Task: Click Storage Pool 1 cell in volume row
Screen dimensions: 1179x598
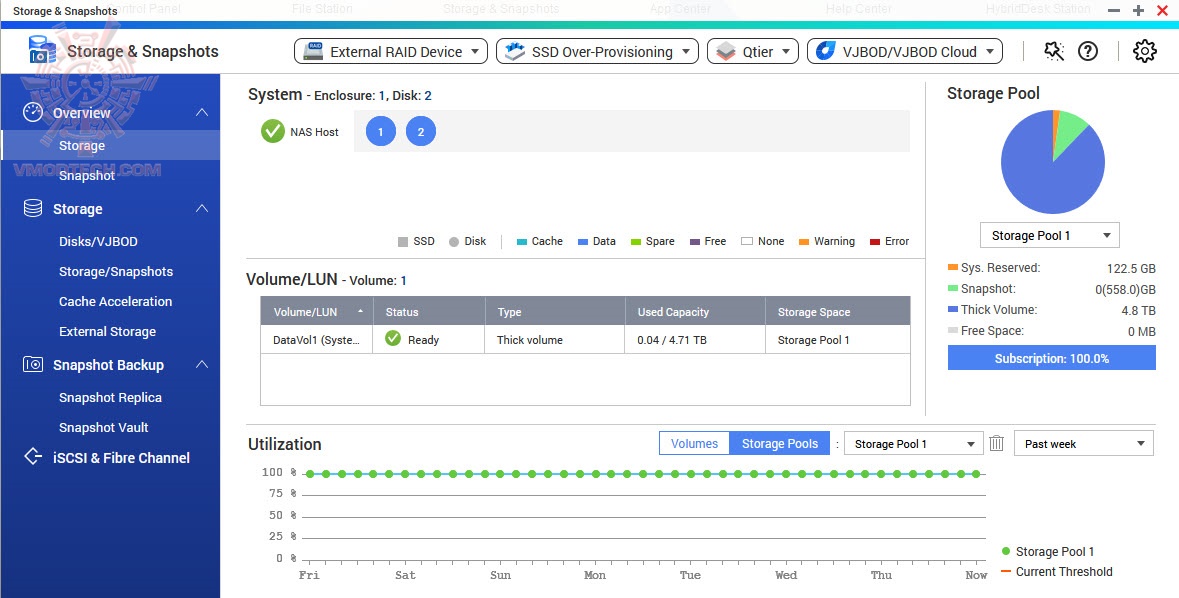Action: tap(838, 339)
